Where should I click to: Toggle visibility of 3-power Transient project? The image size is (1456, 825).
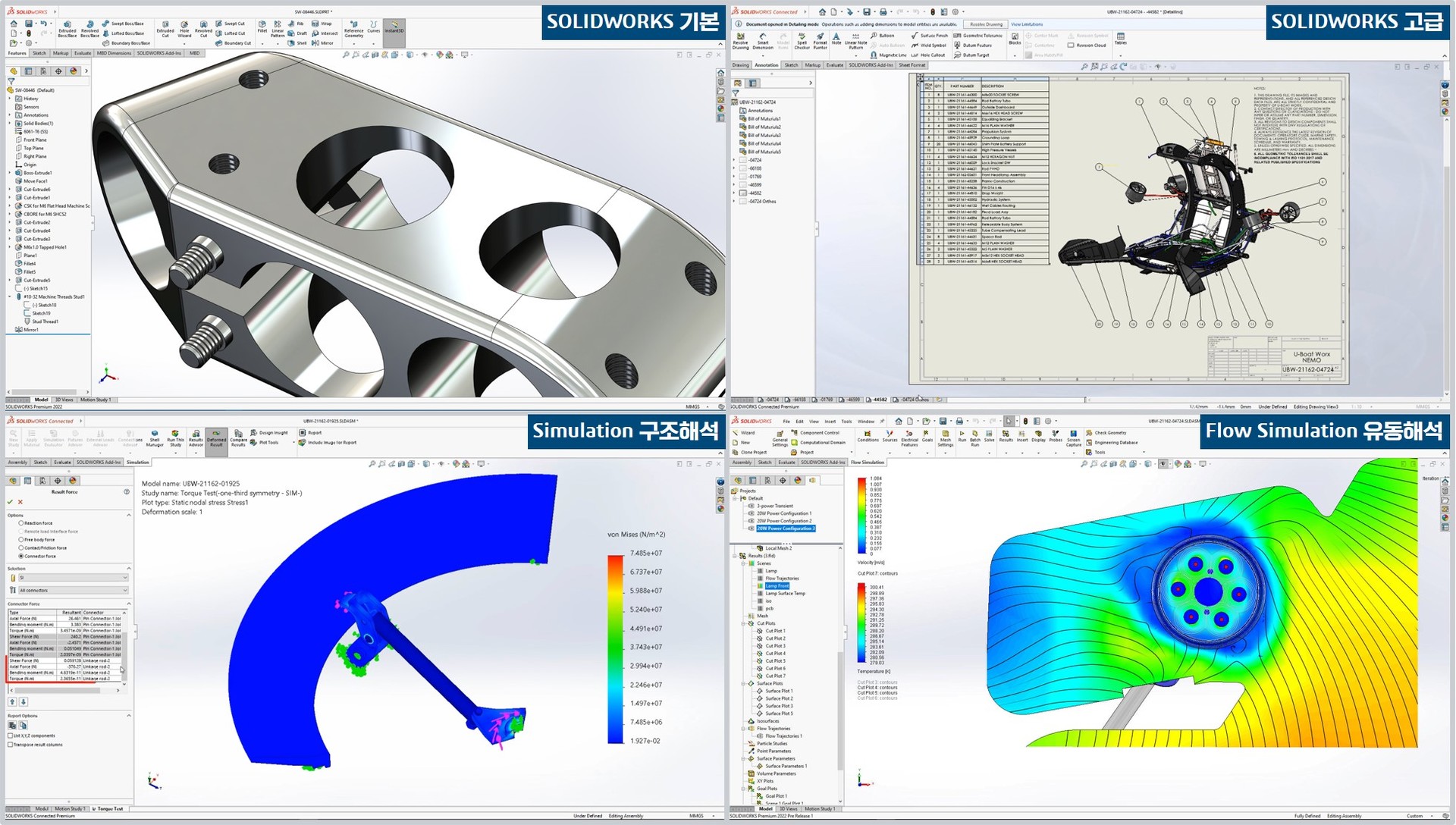tap(751, 506)
